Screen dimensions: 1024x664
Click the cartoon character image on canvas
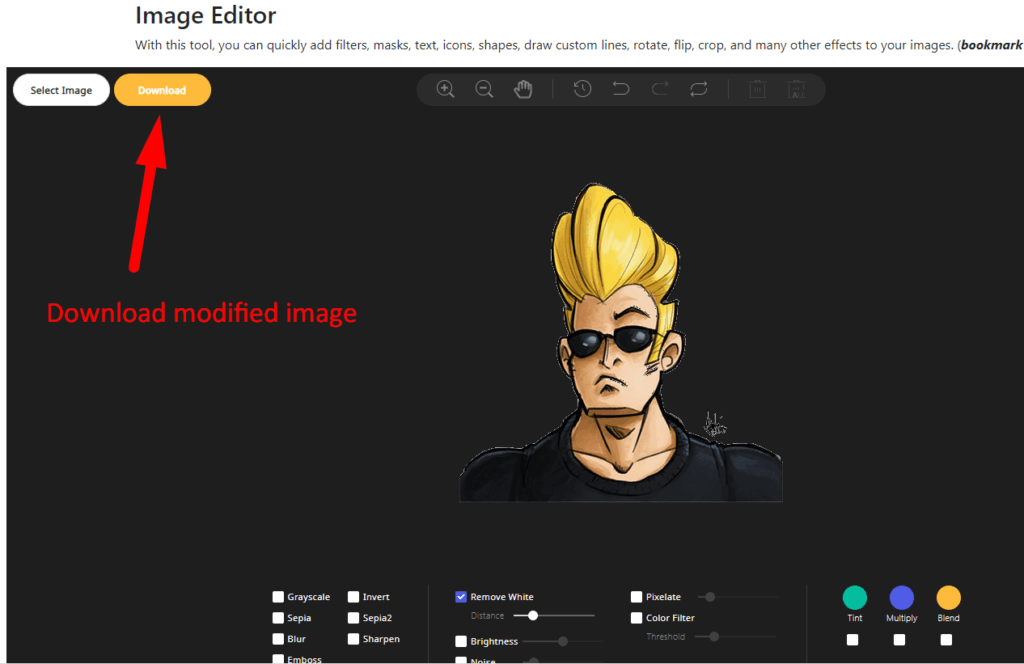click(x=621, y=343)
